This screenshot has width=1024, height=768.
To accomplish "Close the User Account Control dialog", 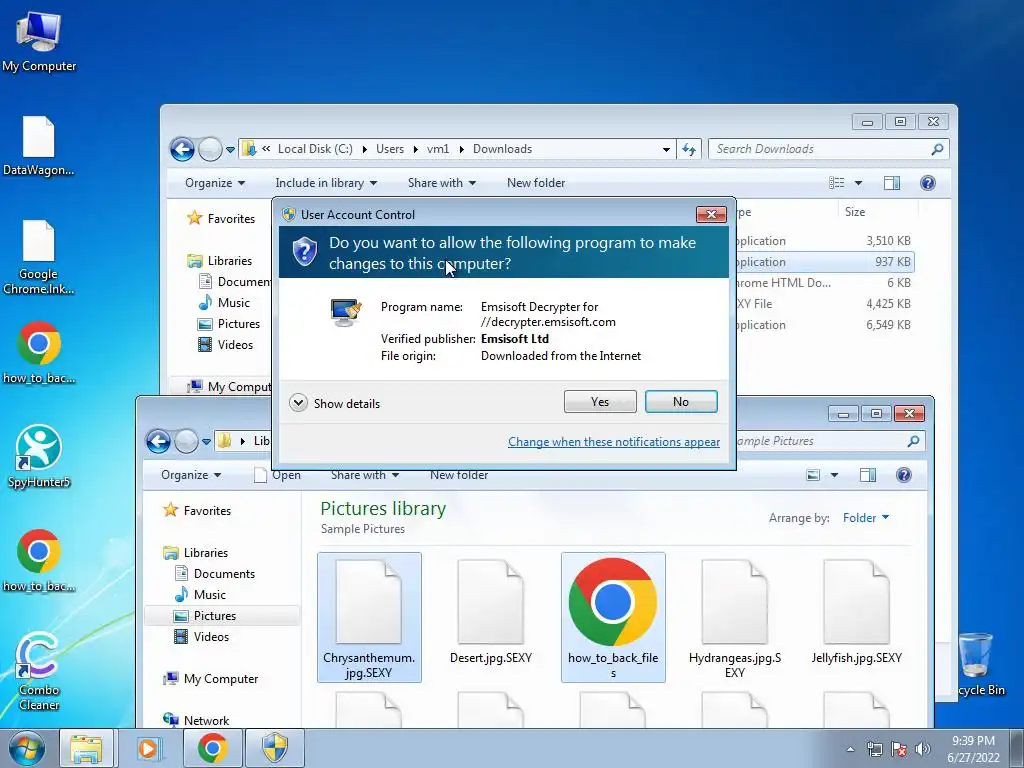I will pos(711,214).
